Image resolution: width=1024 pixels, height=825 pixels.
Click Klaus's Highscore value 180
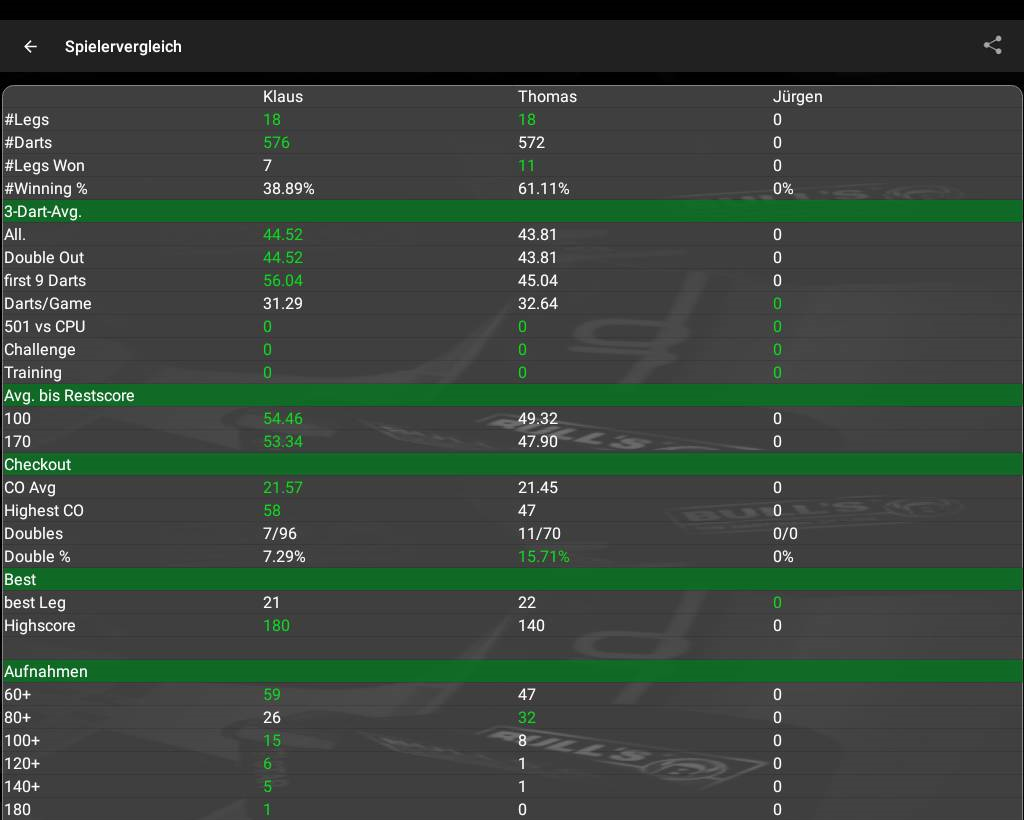276,626
